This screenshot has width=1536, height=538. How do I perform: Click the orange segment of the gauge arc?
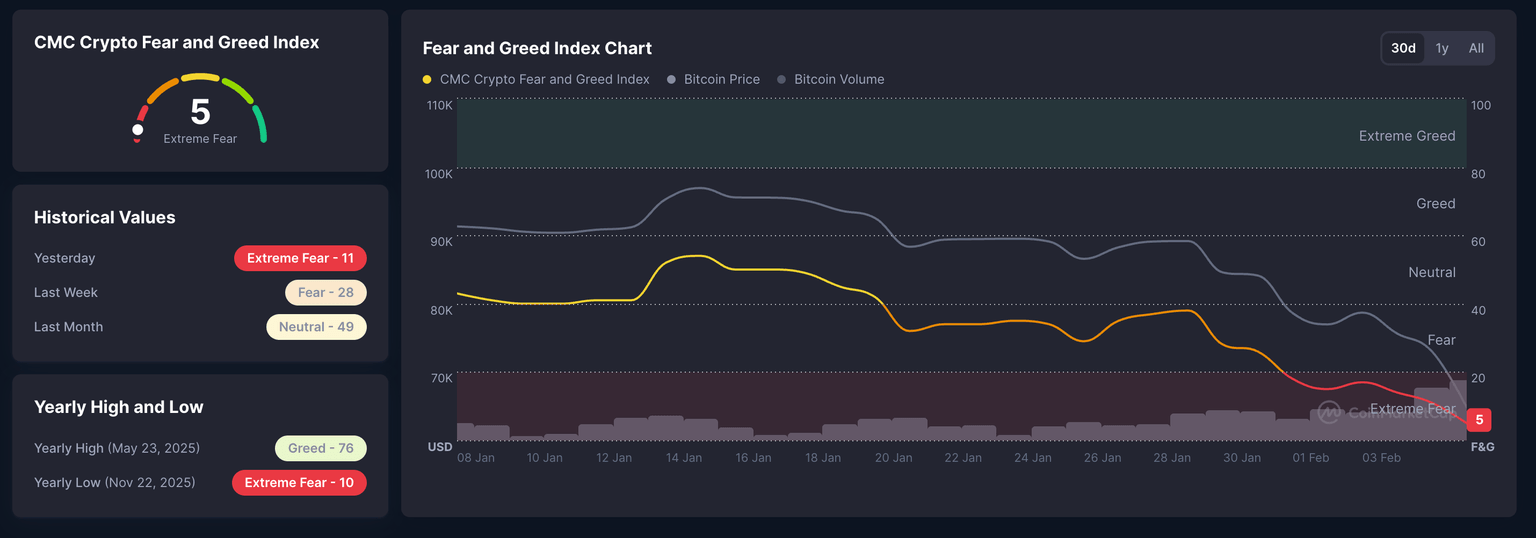click(161, 90)
